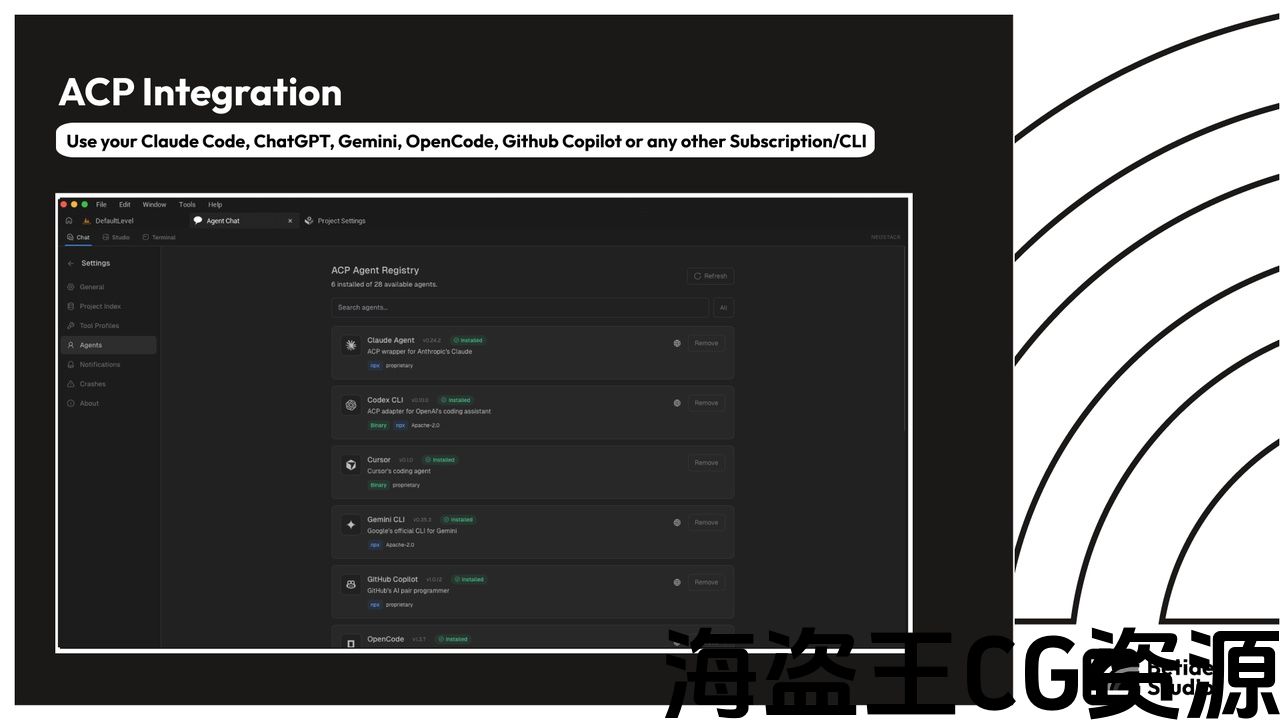The height and width of the screenshot is (720, 1280).
Task: Open the Claude Agent website globe icon
Action: click(677, 343)
